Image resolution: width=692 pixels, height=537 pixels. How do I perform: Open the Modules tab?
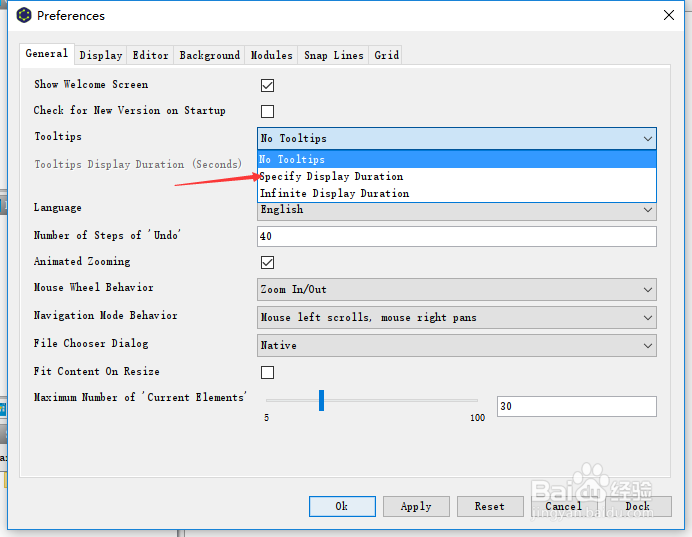pyautogui.click(x=271, y=55)
